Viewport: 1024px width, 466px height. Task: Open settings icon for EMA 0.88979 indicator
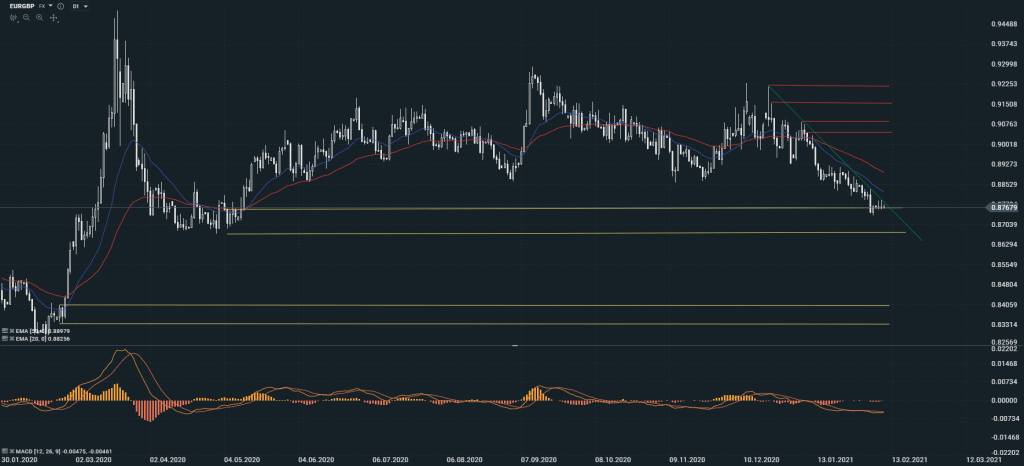tap(5, 331)
